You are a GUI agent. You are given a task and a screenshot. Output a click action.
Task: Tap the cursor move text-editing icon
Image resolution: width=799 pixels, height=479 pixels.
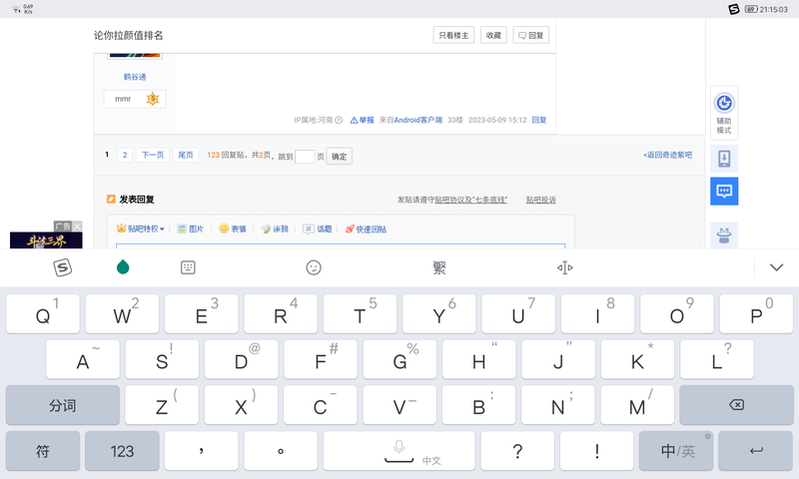tap(565, 267)
